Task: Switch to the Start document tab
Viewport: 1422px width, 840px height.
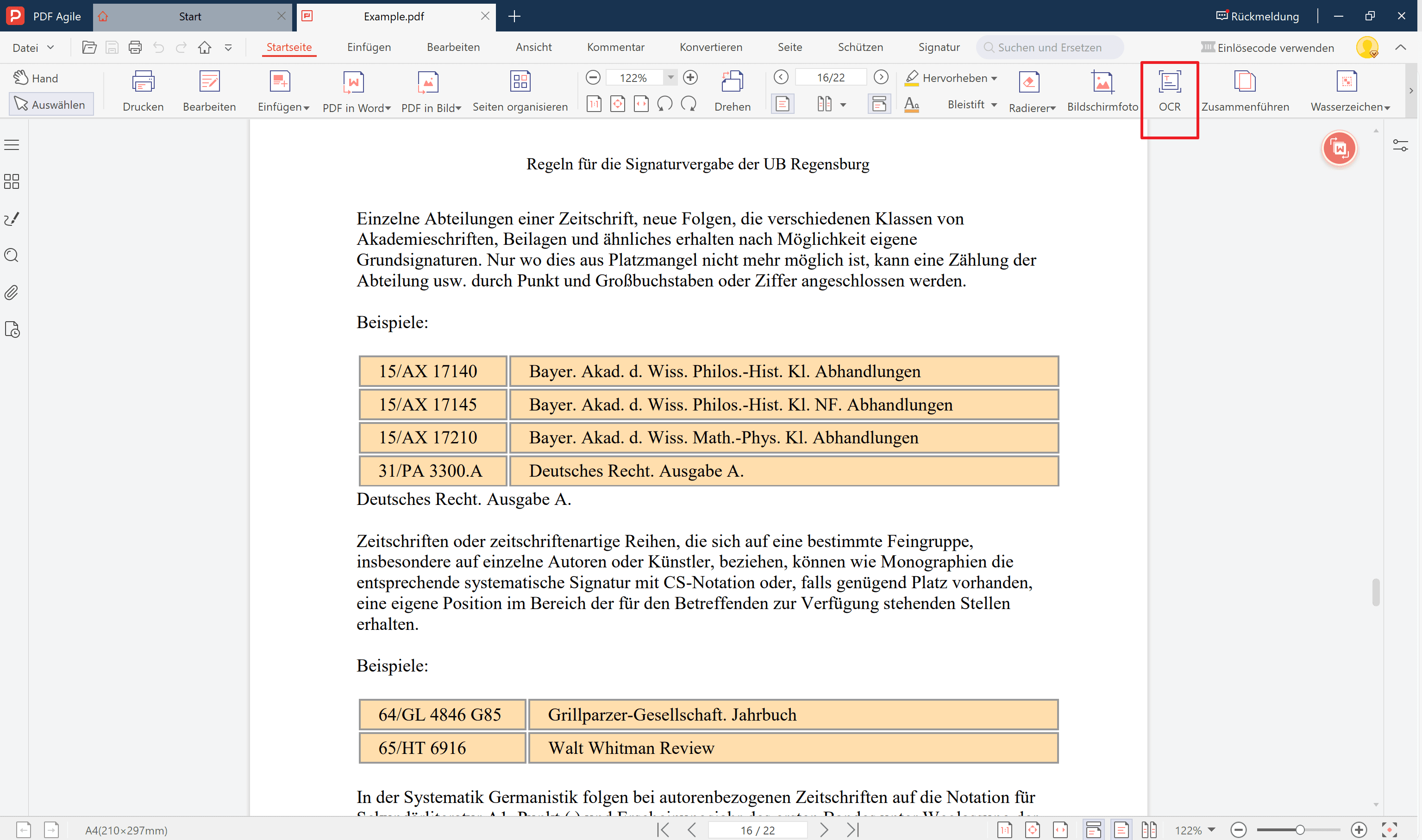Action: 190,16
